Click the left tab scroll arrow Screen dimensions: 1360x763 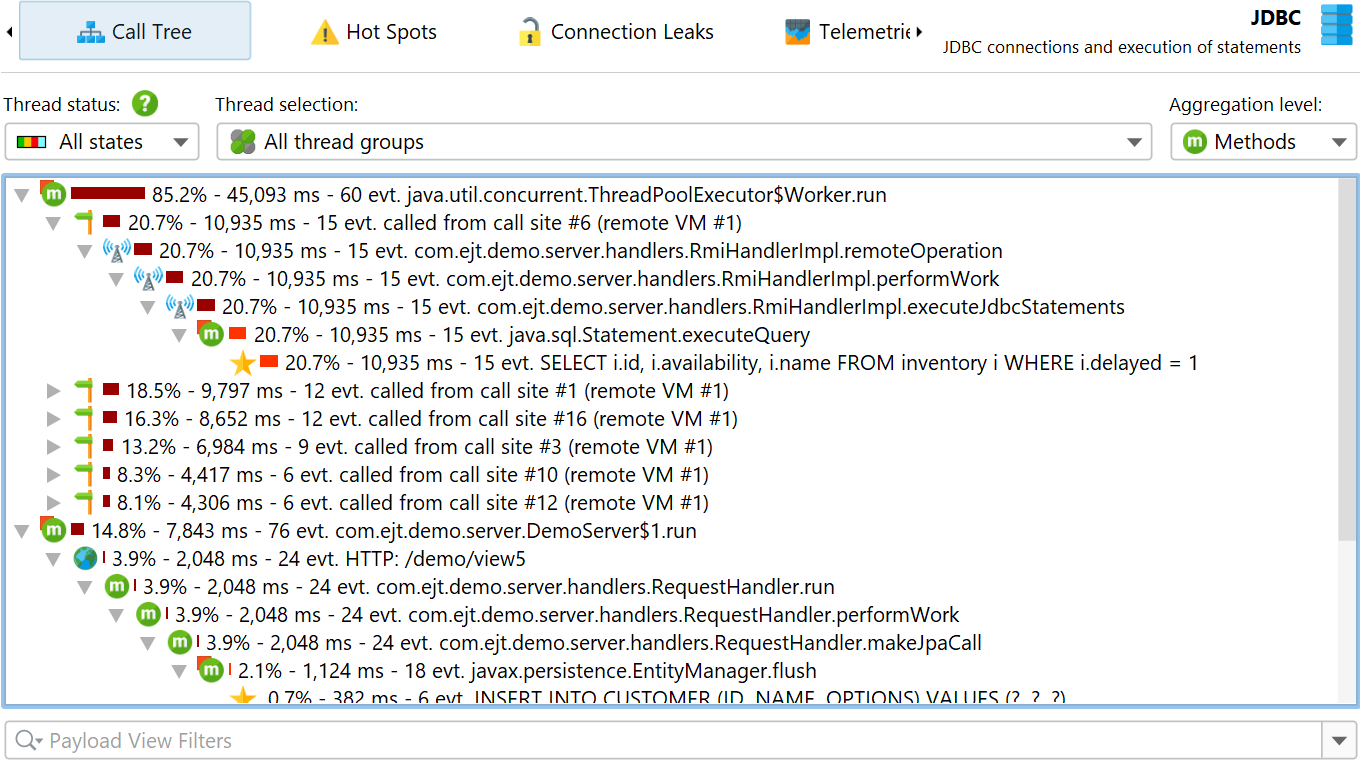click(9, 32)
